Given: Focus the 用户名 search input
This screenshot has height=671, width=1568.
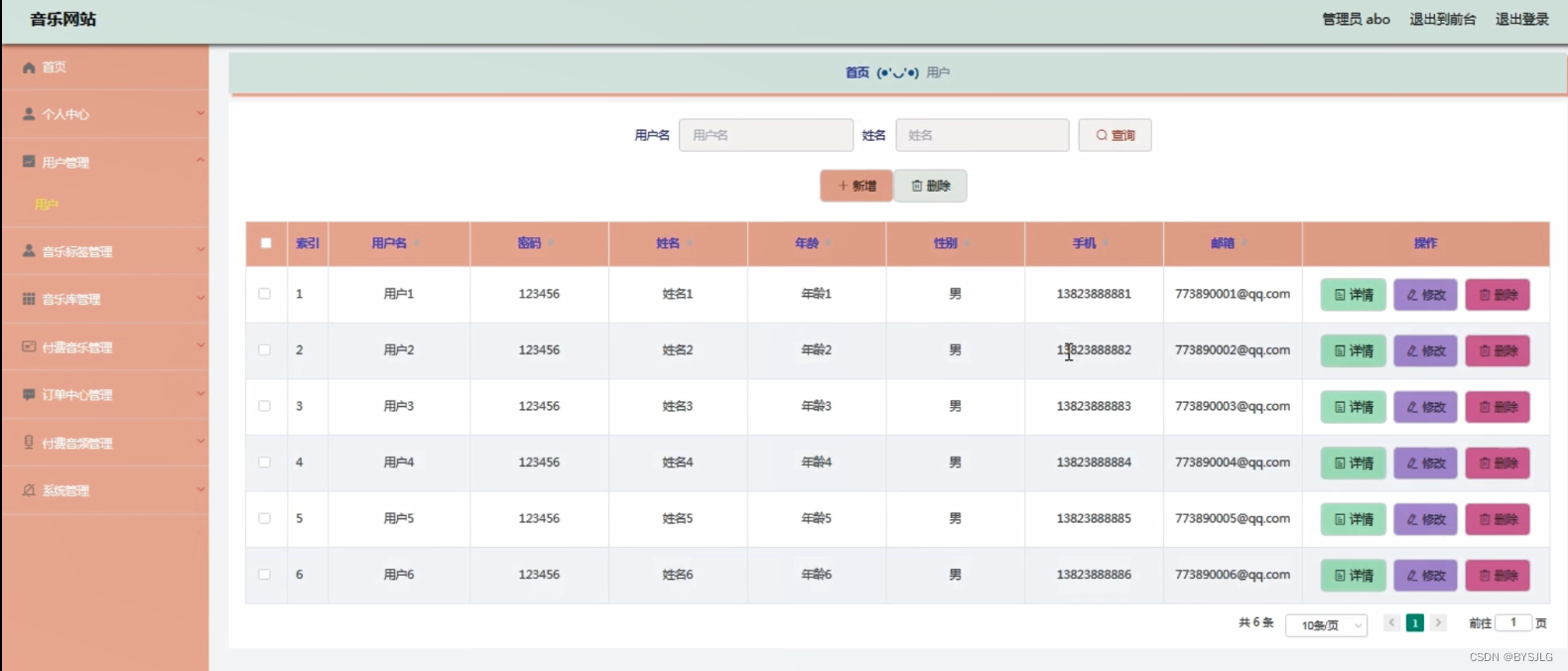Looking at the screenshot, I should pyautogui.click(x=766, y=135).
